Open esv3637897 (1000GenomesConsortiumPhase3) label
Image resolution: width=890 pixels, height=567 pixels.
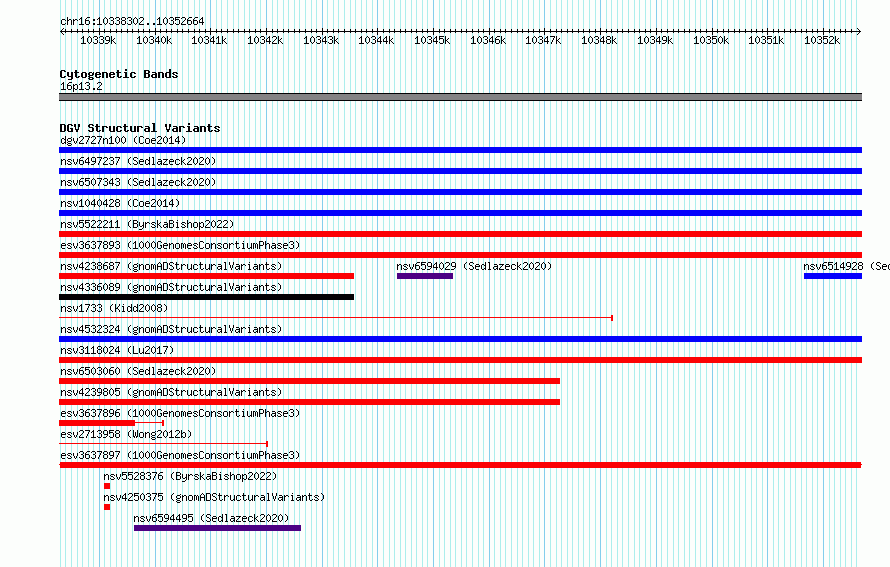pos(180,455)
